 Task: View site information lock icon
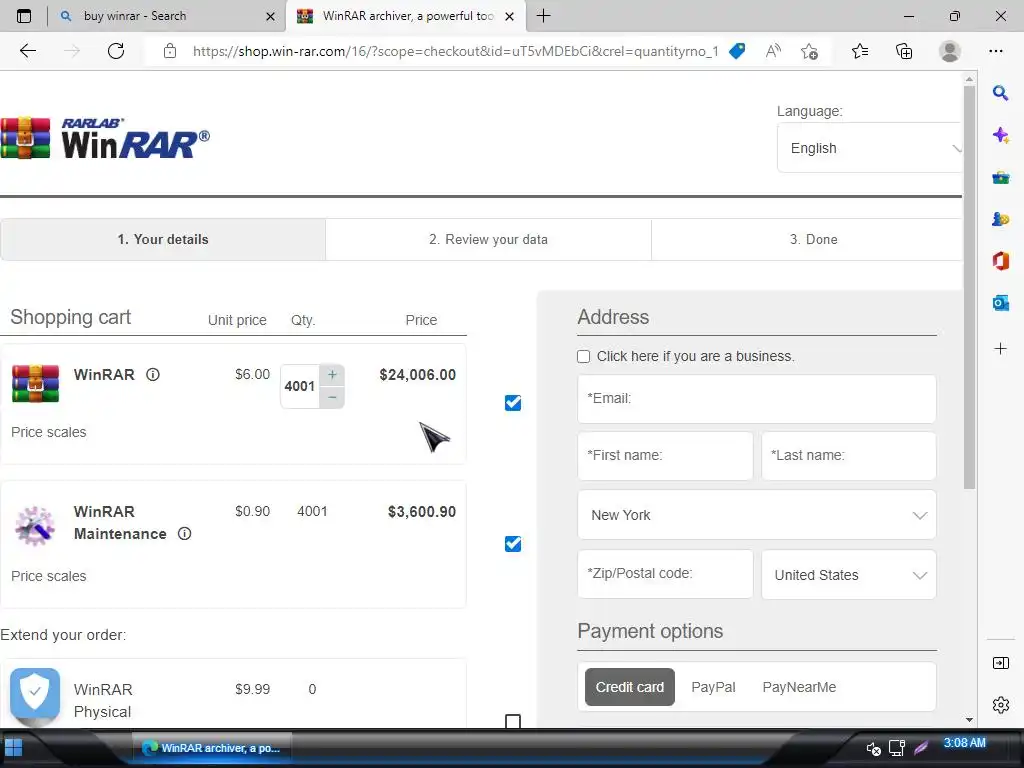(170, 51)
